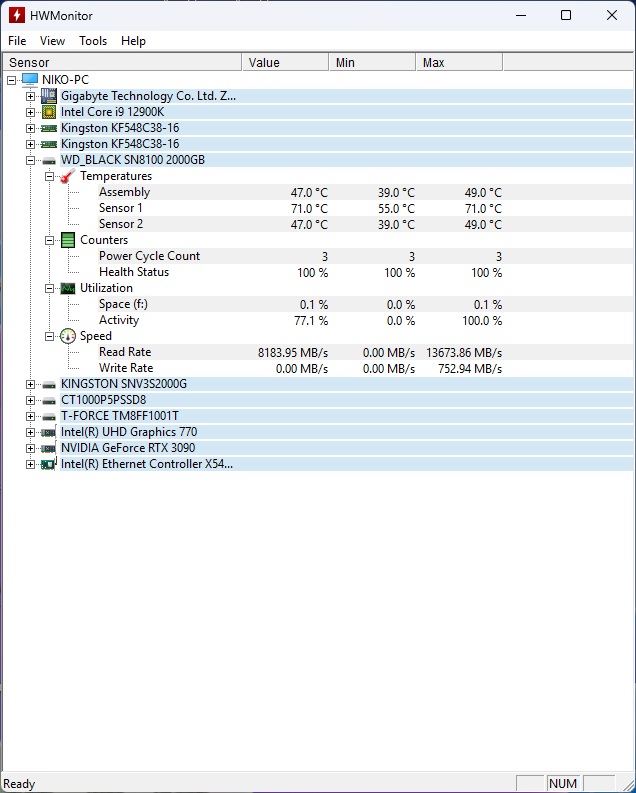The height and width of the screenshot is (793, 636).
Task: Click the NUM indicator in status bar
Action: 563,783
